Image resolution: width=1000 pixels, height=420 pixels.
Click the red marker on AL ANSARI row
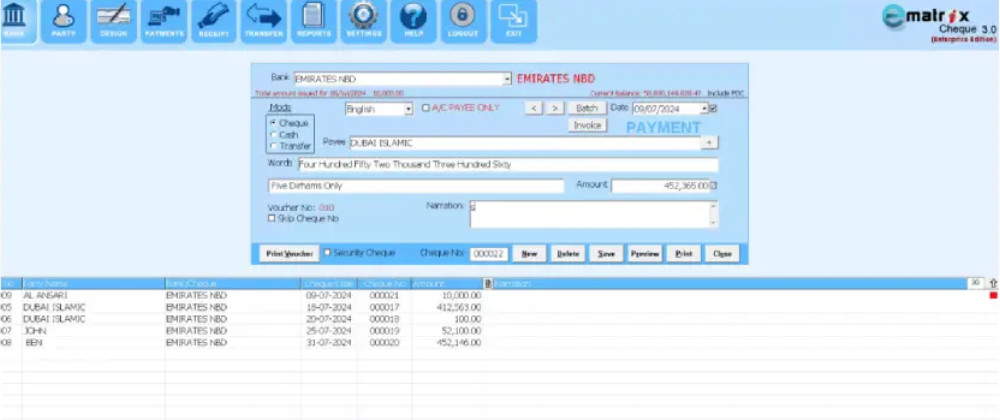coord(992,296)
